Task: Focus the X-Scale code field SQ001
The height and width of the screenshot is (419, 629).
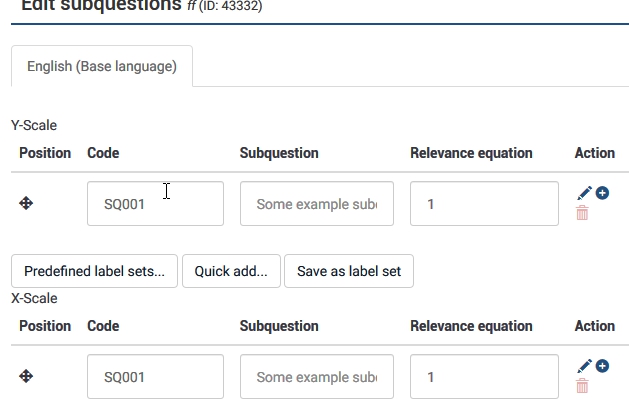Action: (x=155, y=377)
